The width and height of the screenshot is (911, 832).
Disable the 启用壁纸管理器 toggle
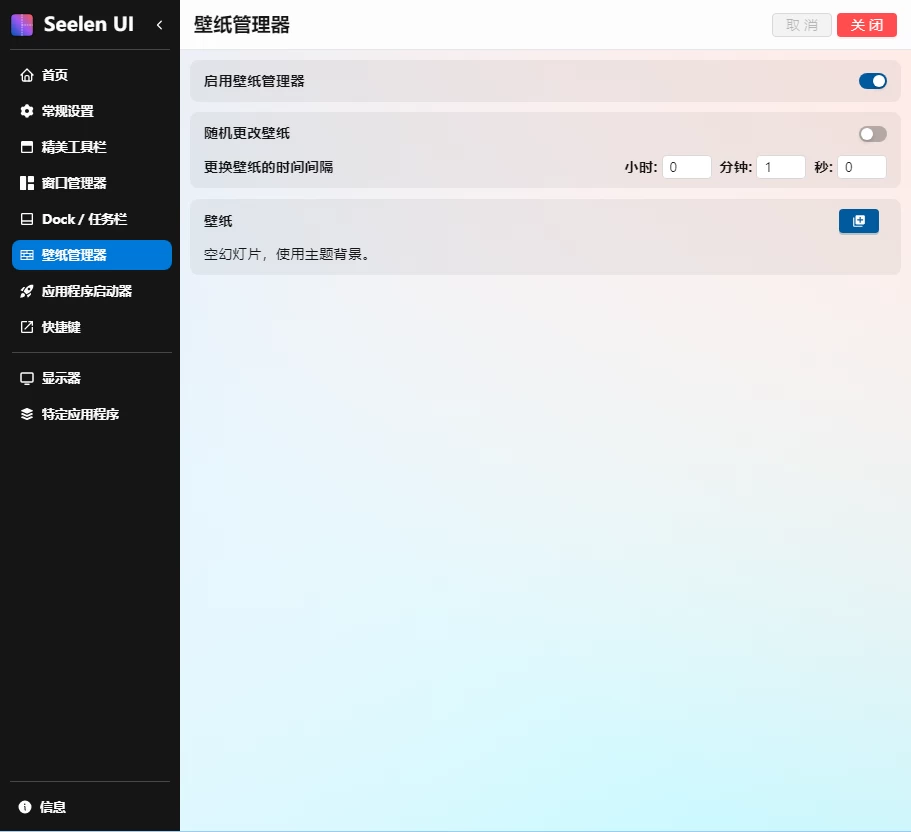click(872, 81)
